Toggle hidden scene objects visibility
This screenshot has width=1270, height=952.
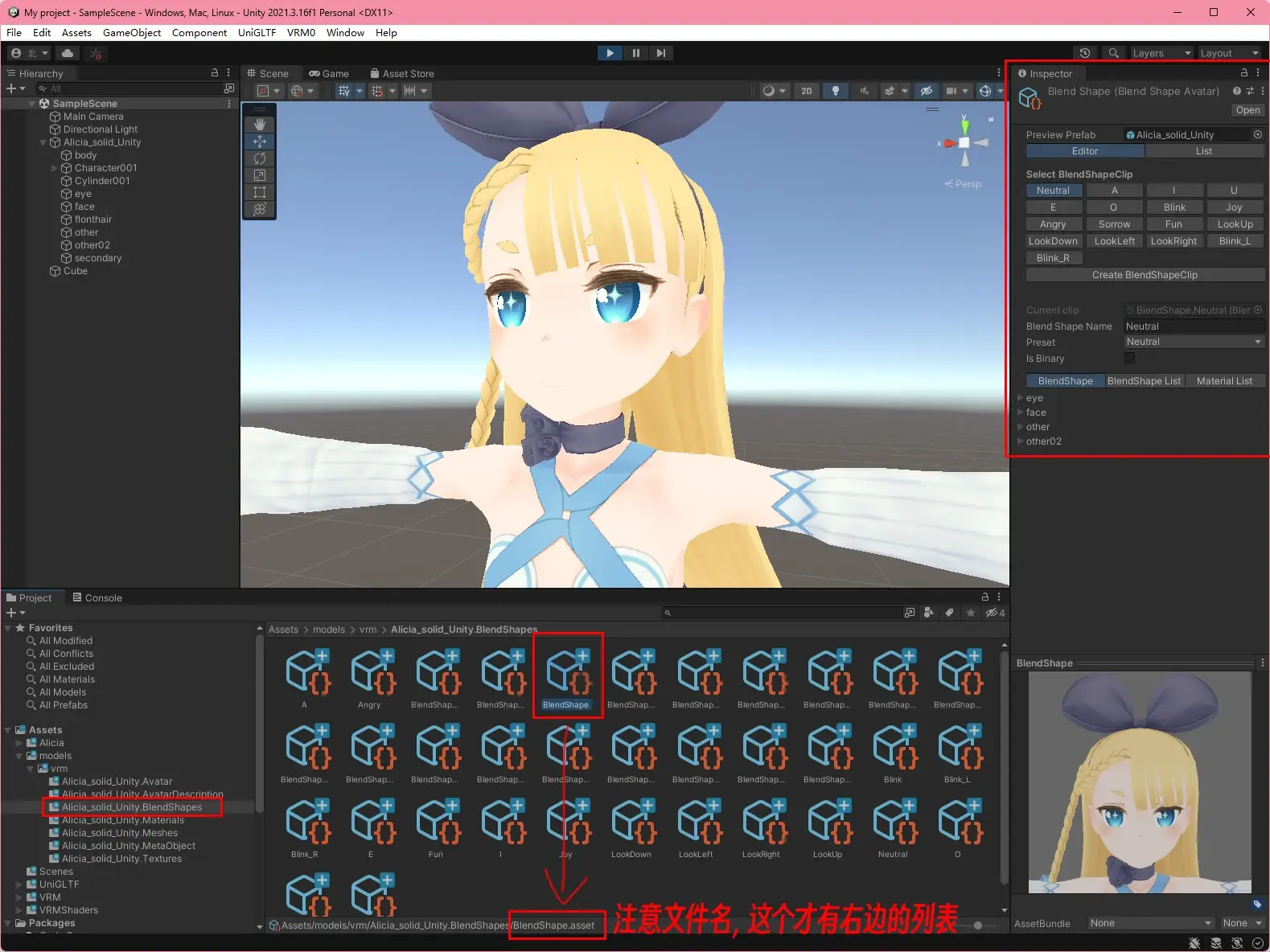926,91
